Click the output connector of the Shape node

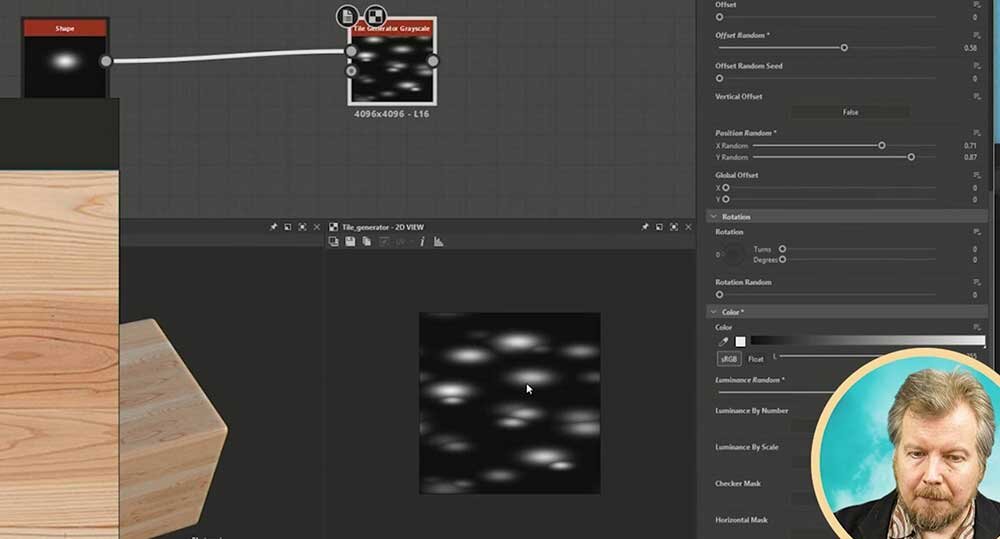(106, 61)
